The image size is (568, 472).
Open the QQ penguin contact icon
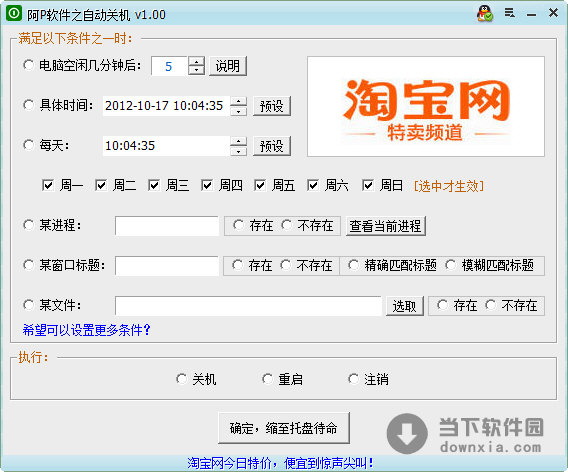[x=485, y=14]
